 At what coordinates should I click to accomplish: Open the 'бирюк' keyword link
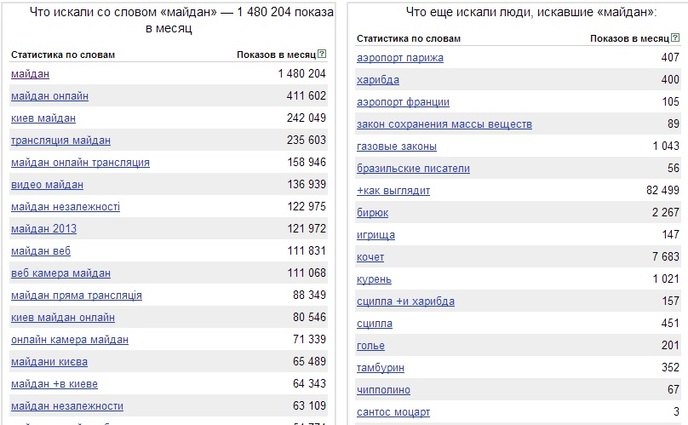pyautogui.click(x=372, y=213)
